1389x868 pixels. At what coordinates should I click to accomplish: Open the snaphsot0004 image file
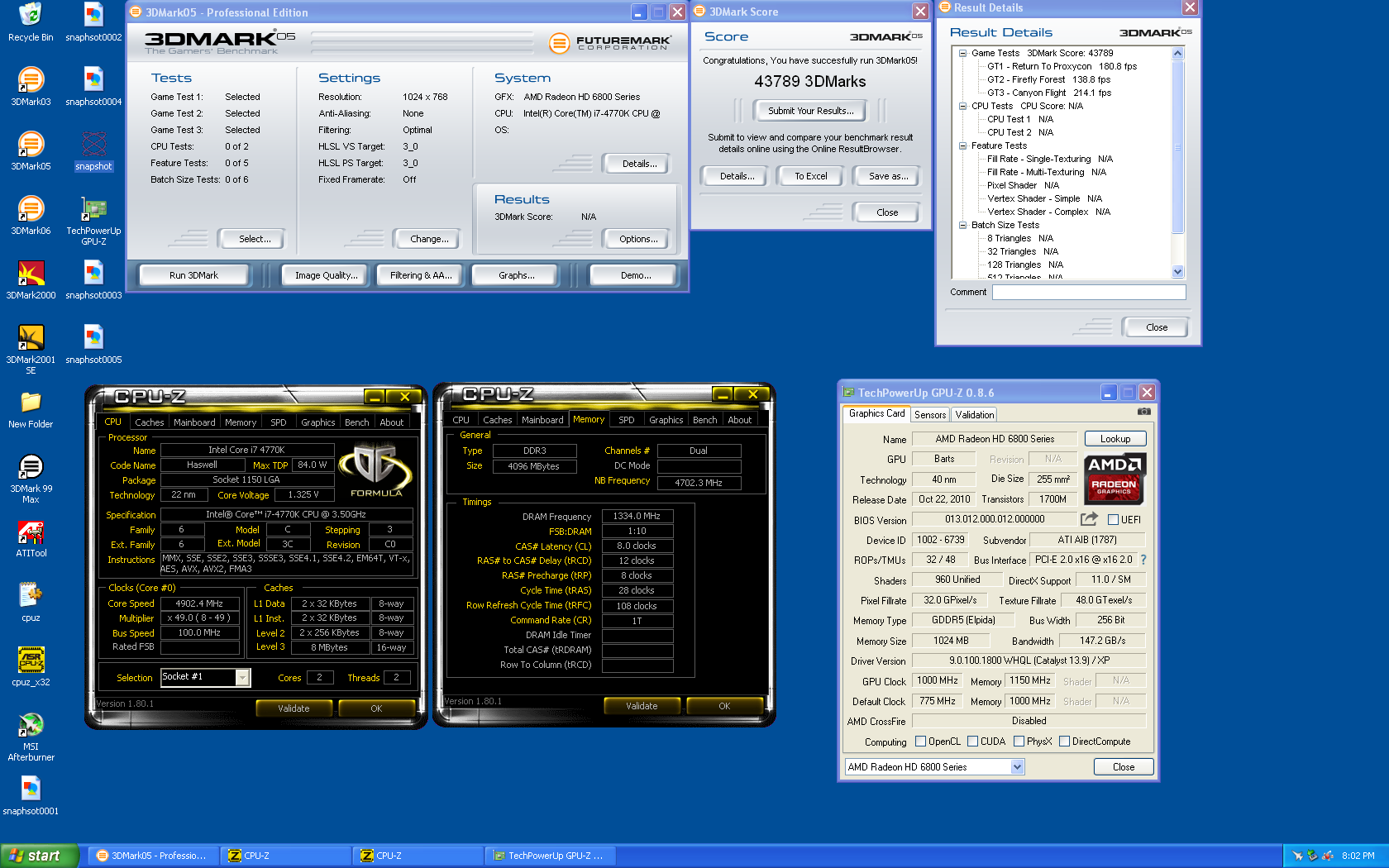(x=93, y=87)
